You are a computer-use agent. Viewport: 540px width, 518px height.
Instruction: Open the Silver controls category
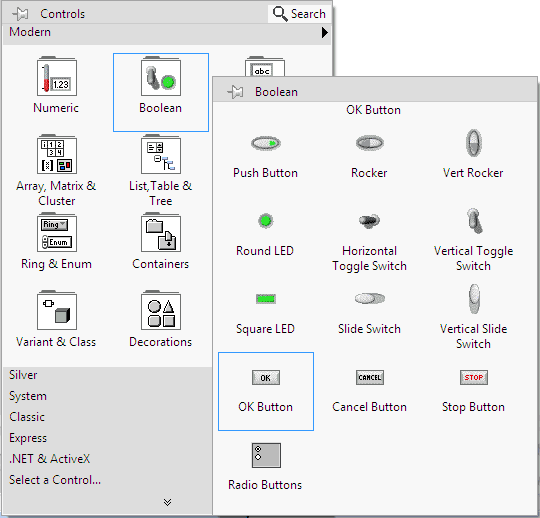[x=23, y=375]
